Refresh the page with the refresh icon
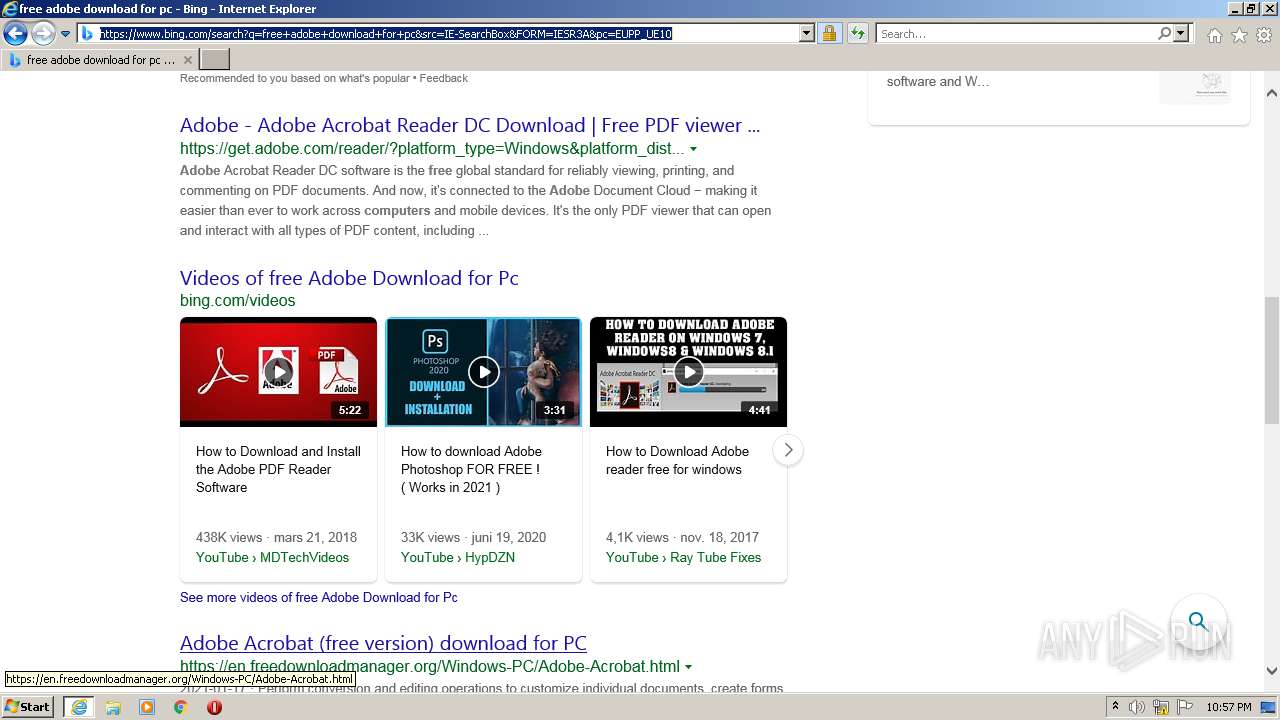Screen dimensions: 1280x720 [857, 34]
